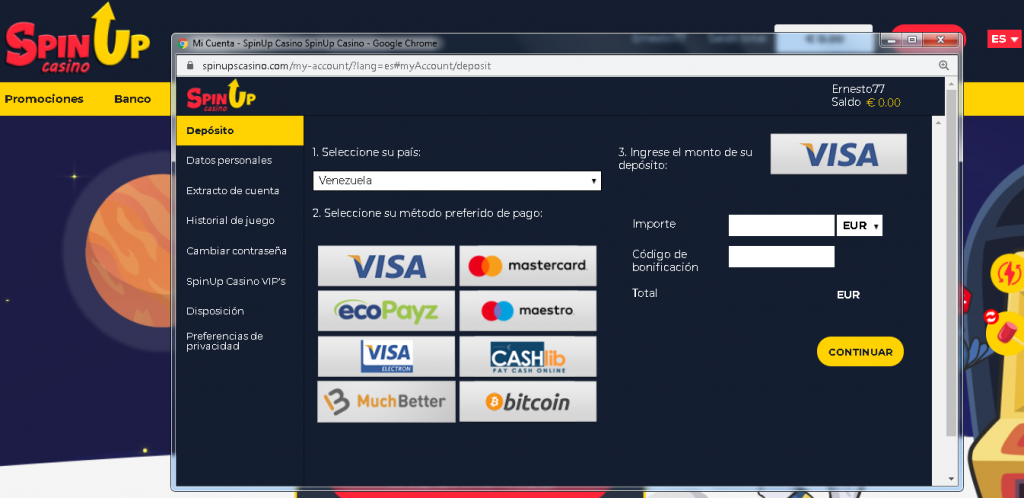The image size is (1024, 498).
Task: Click the red refresh badge icon on the right
Action: click(x=991, y=317)
